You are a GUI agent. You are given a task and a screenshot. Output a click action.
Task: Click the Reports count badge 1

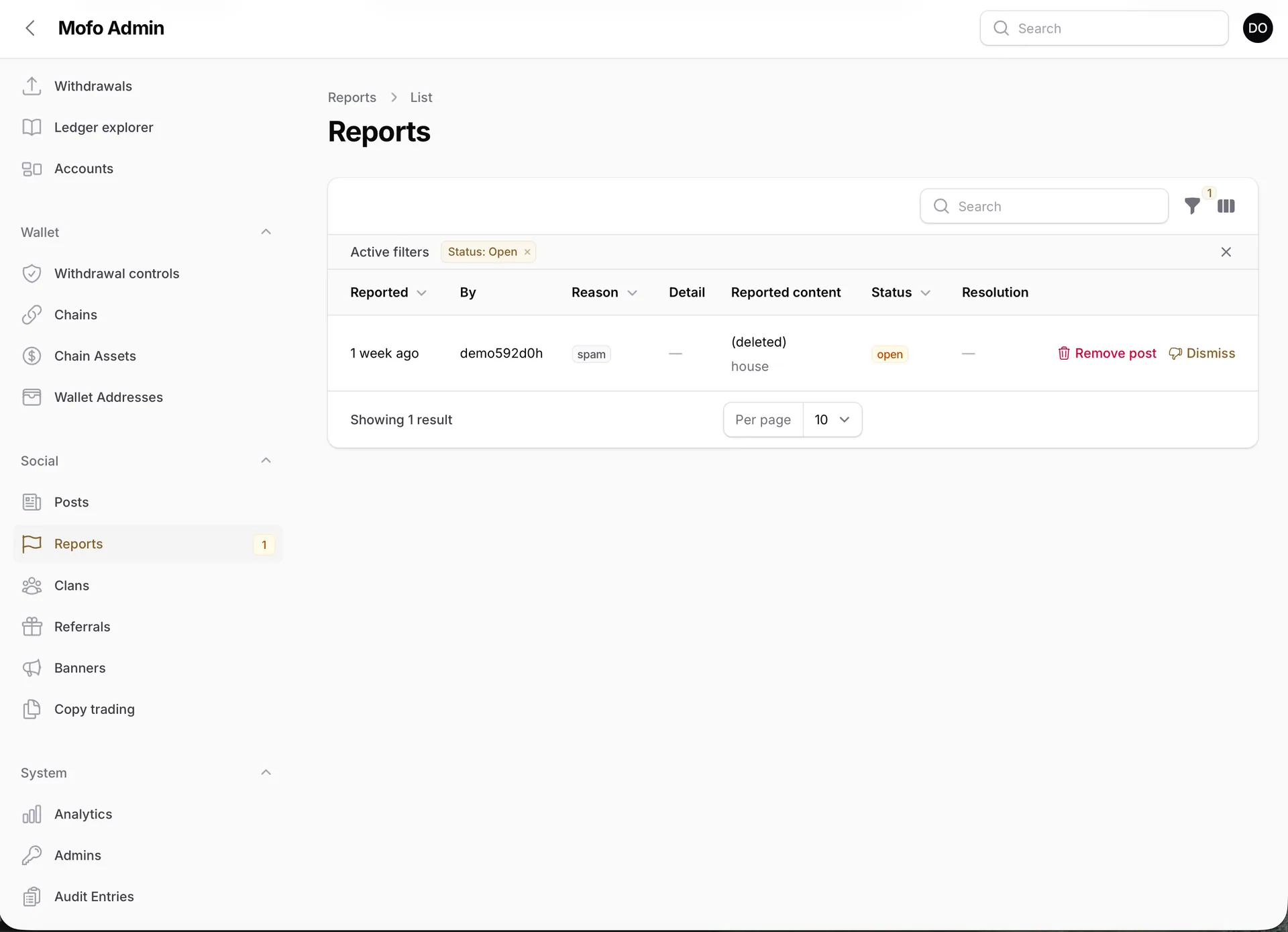point(264,545)
